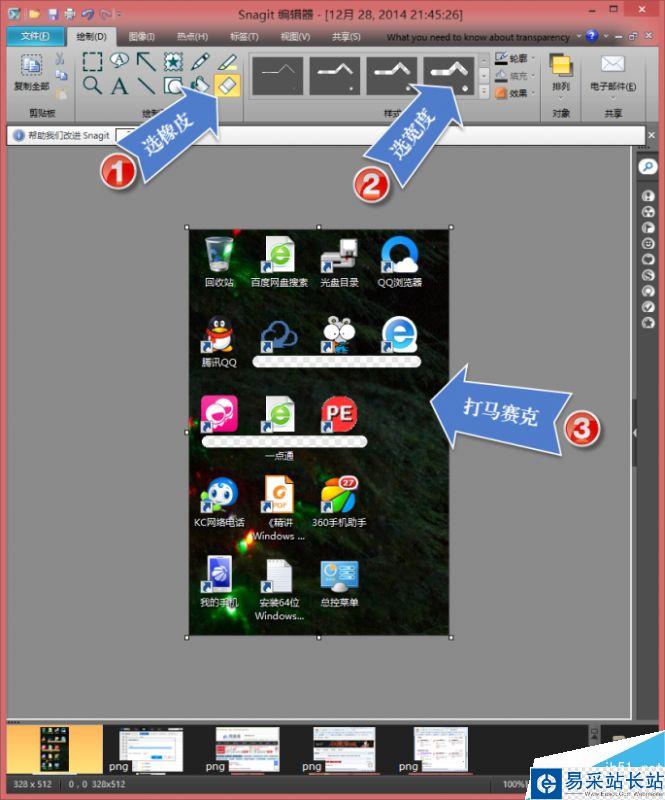The height and width of the screenshot is (800, 665).
Task: Click the Paste icon in clipboard group
Action: point(61,93)
